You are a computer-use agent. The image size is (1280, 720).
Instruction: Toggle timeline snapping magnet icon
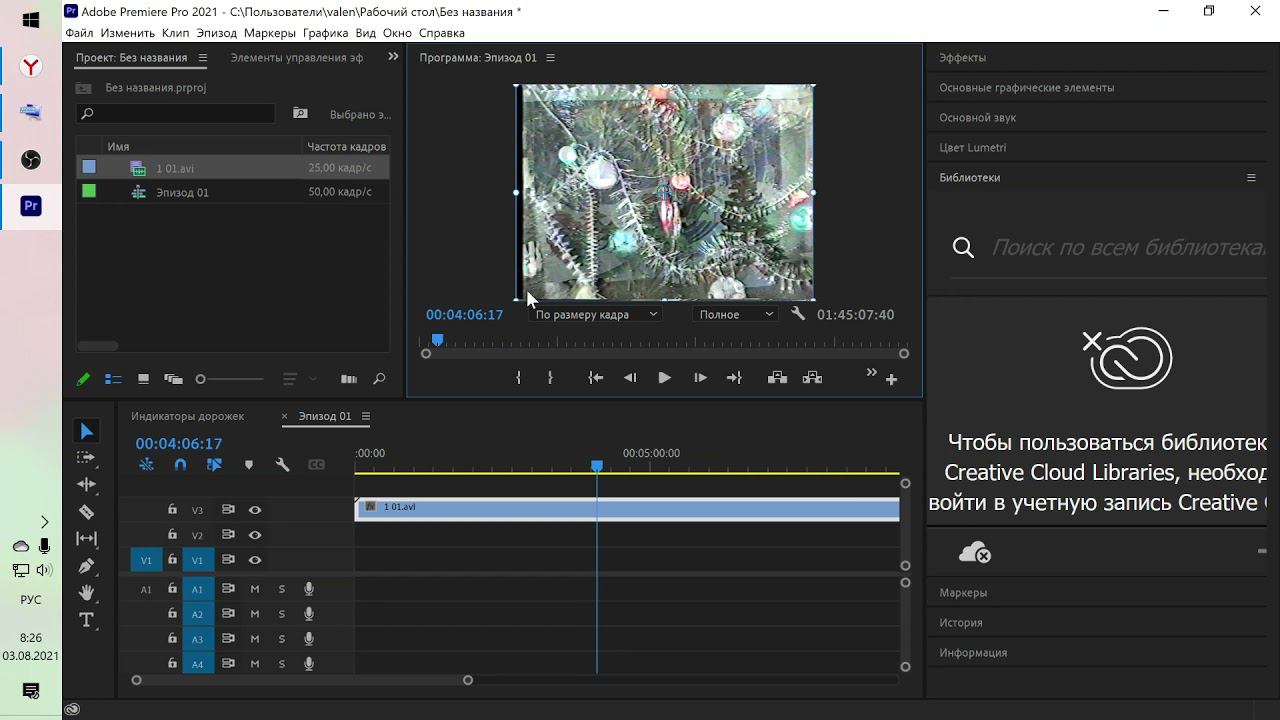pyautogui.click(x=180, y=465)
